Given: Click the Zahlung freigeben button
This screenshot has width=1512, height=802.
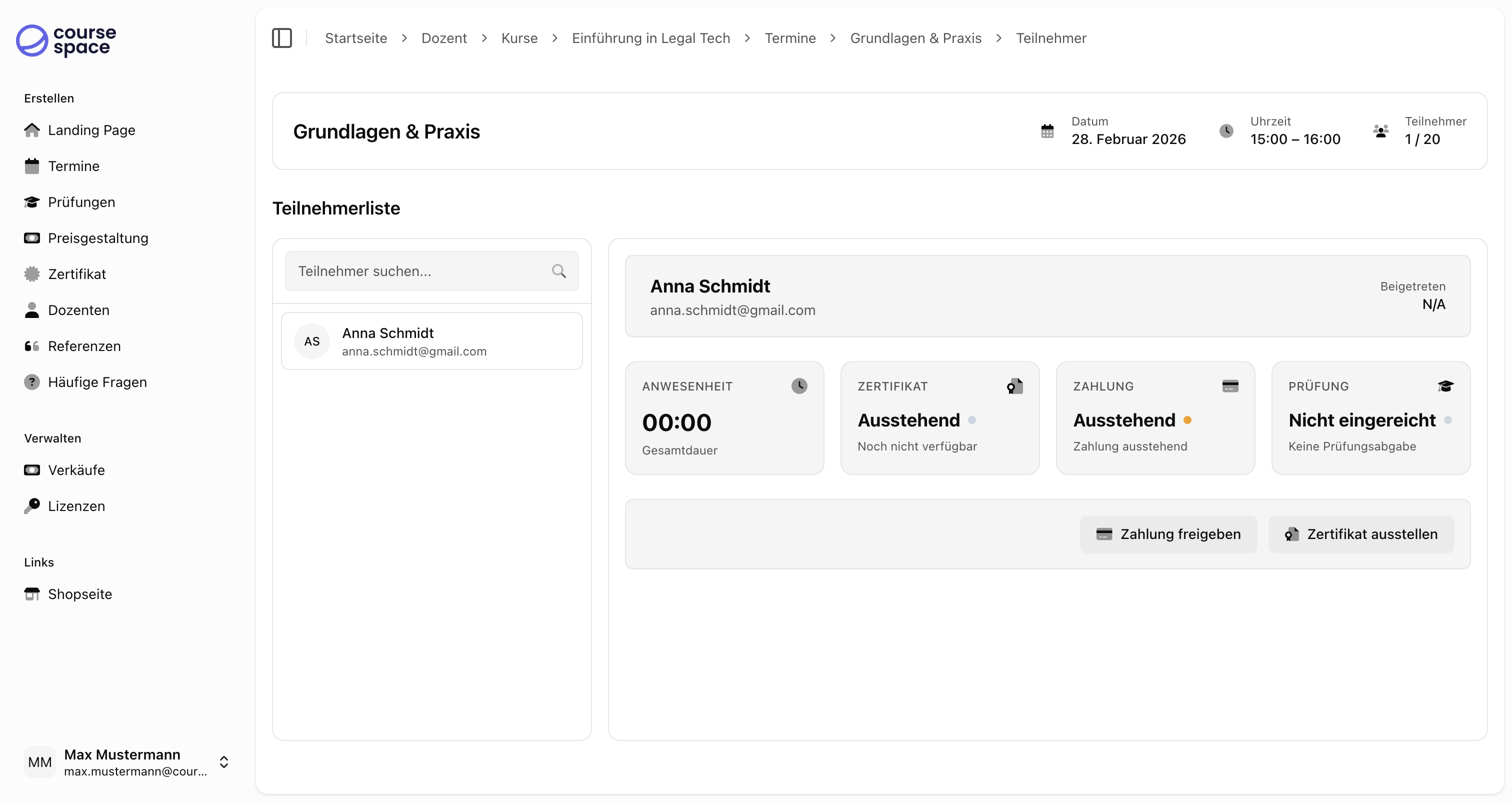Looking at the screenshot, I should click(1168, 534).
